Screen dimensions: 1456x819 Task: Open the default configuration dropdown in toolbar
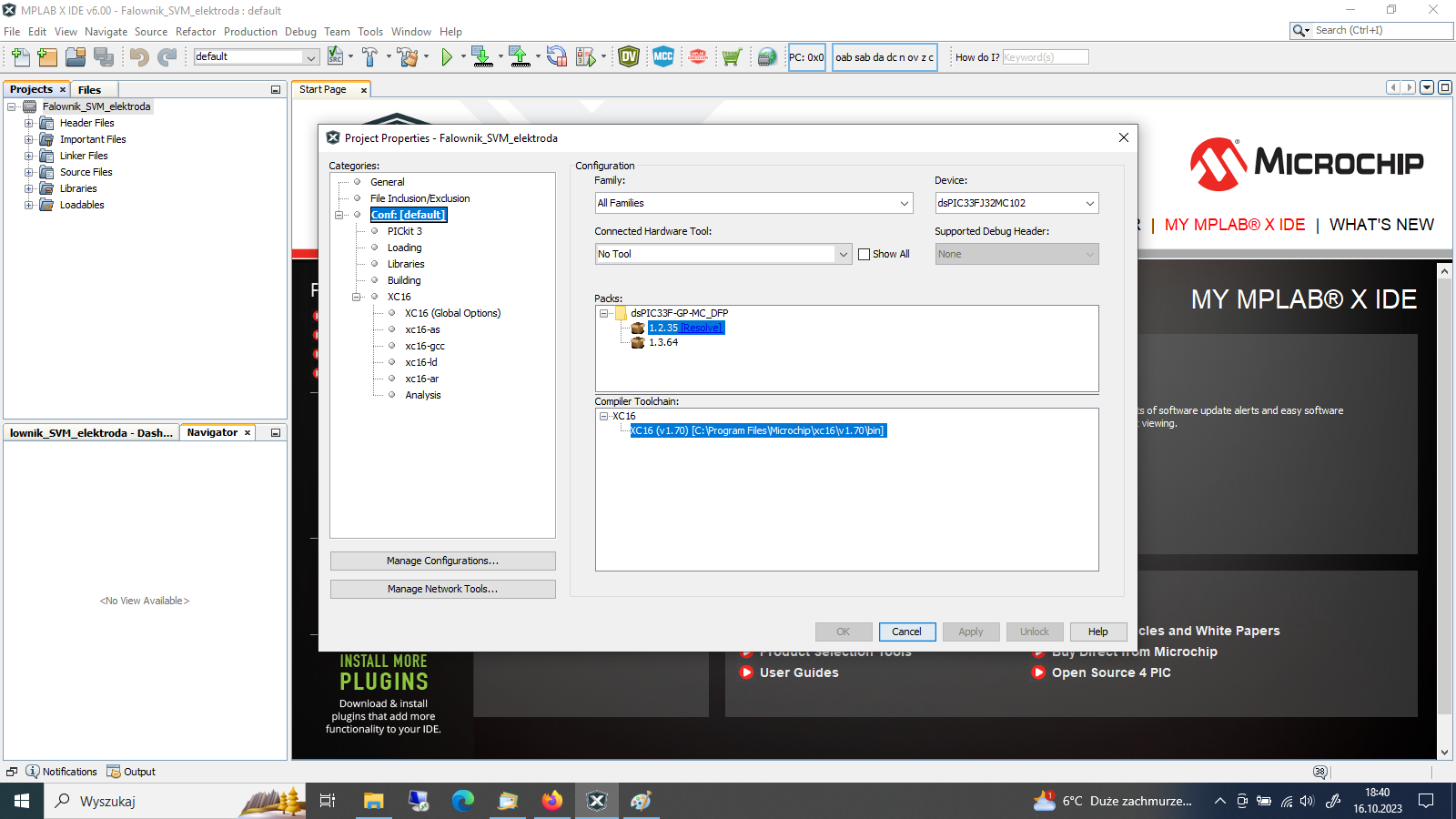[x=256, y=56]
